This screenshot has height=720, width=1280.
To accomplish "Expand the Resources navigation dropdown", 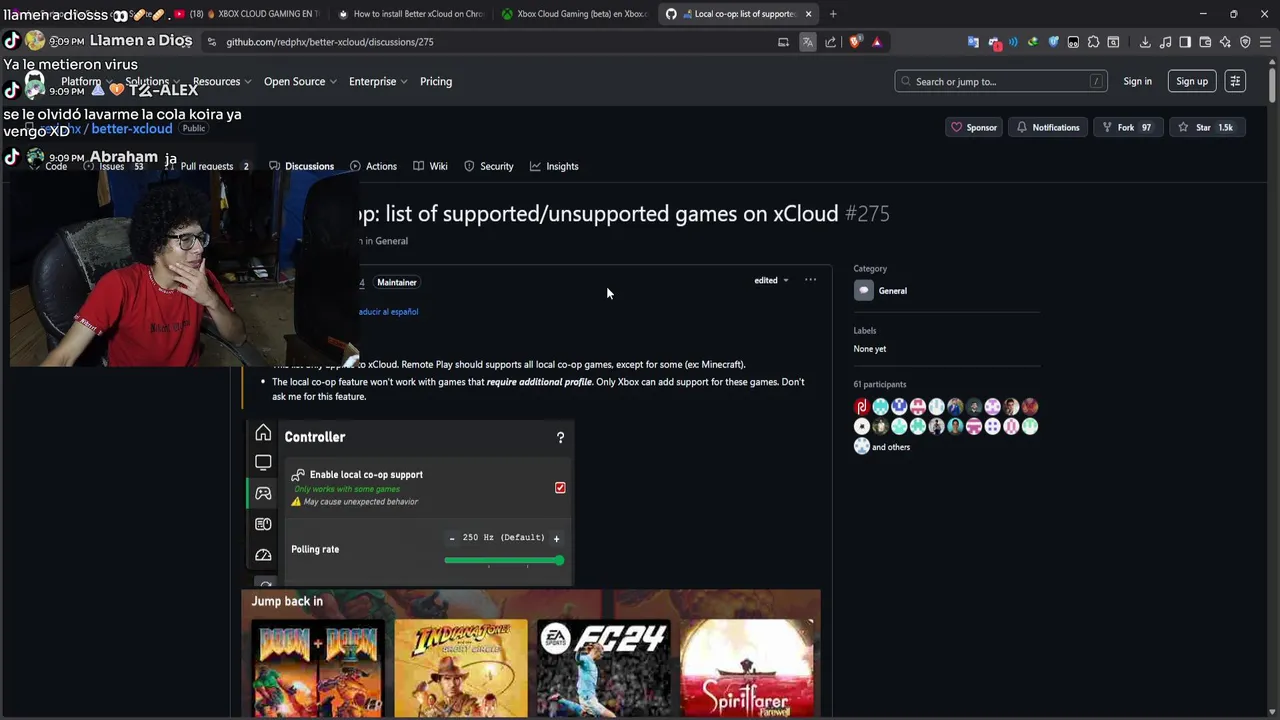I will coord(221,81).
